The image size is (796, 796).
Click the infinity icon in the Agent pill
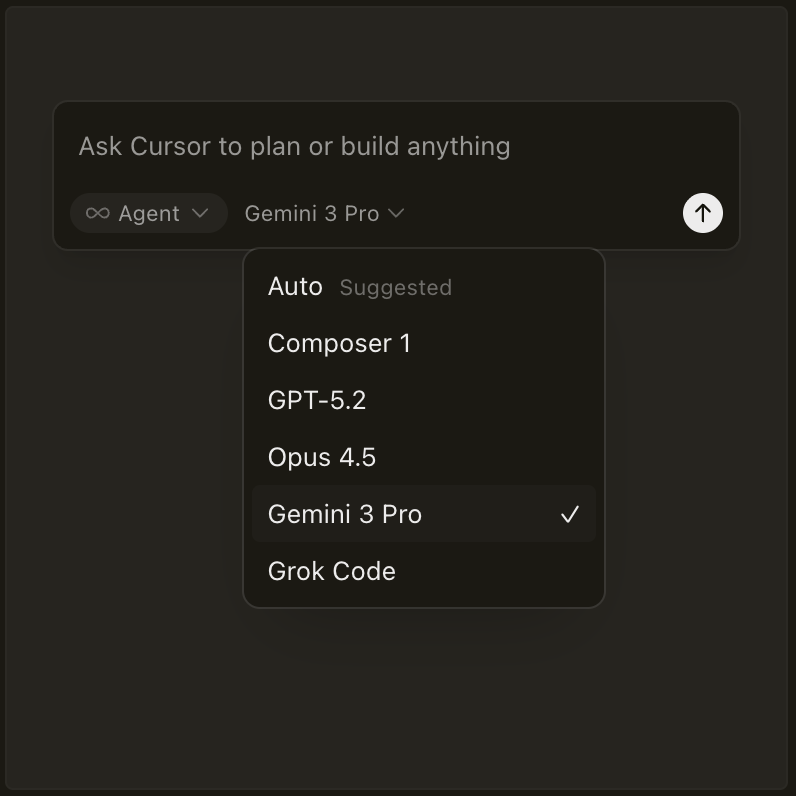pos(98,213)
